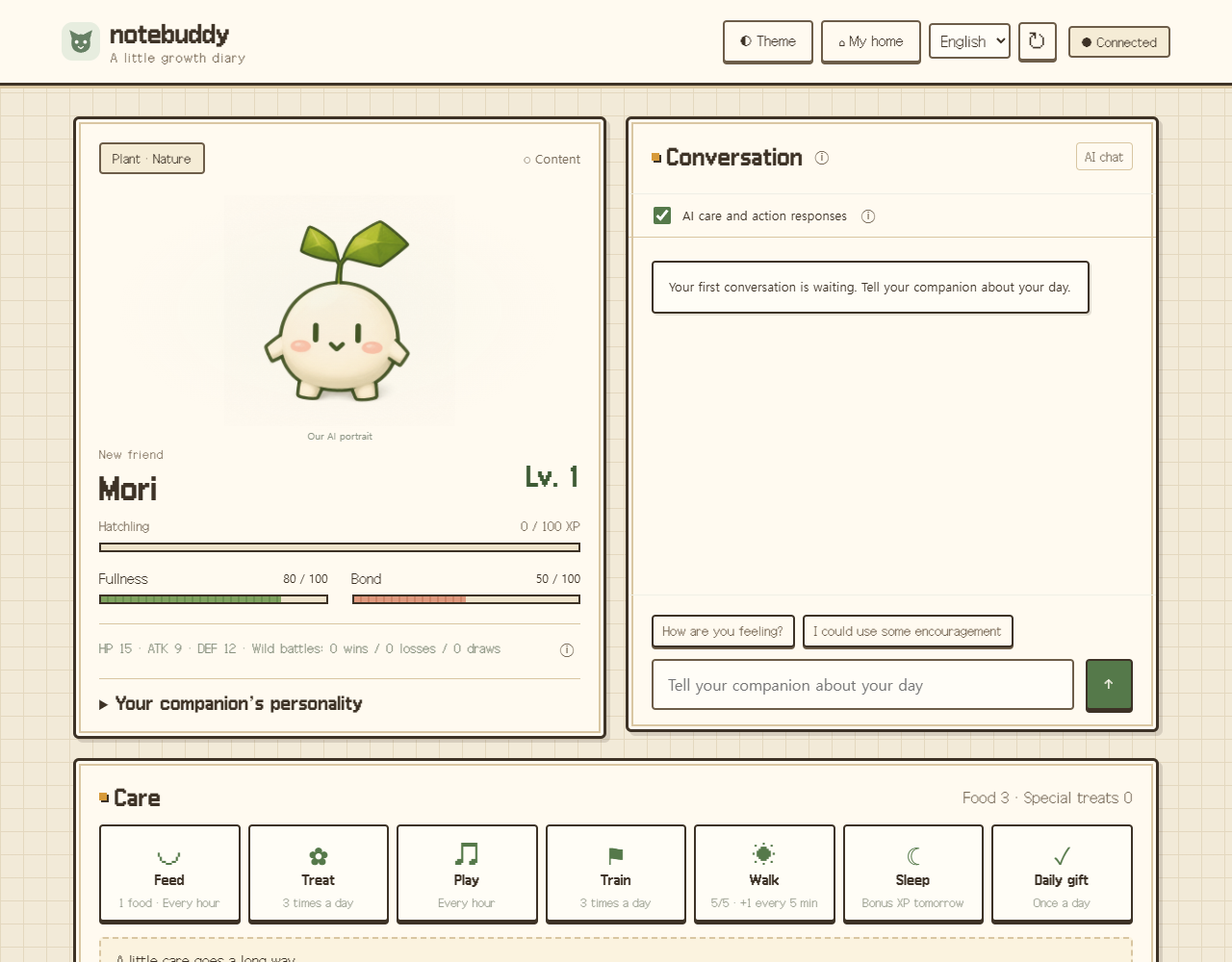Screen dimensions: 1232x962
Task: Go to My home
Action: tap(871, 41)
